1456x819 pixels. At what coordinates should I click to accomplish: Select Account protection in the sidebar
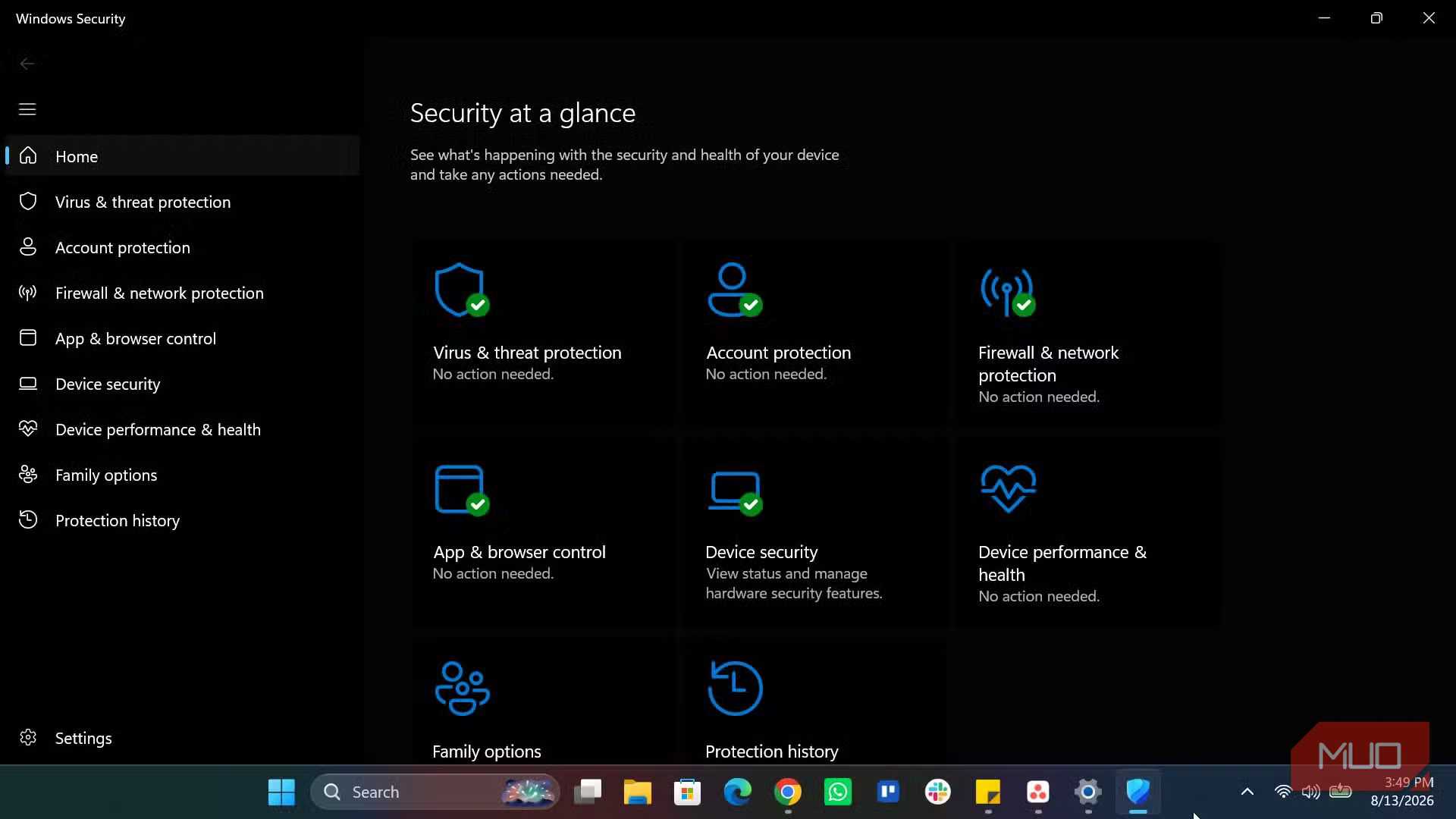[x=182, y=247]
